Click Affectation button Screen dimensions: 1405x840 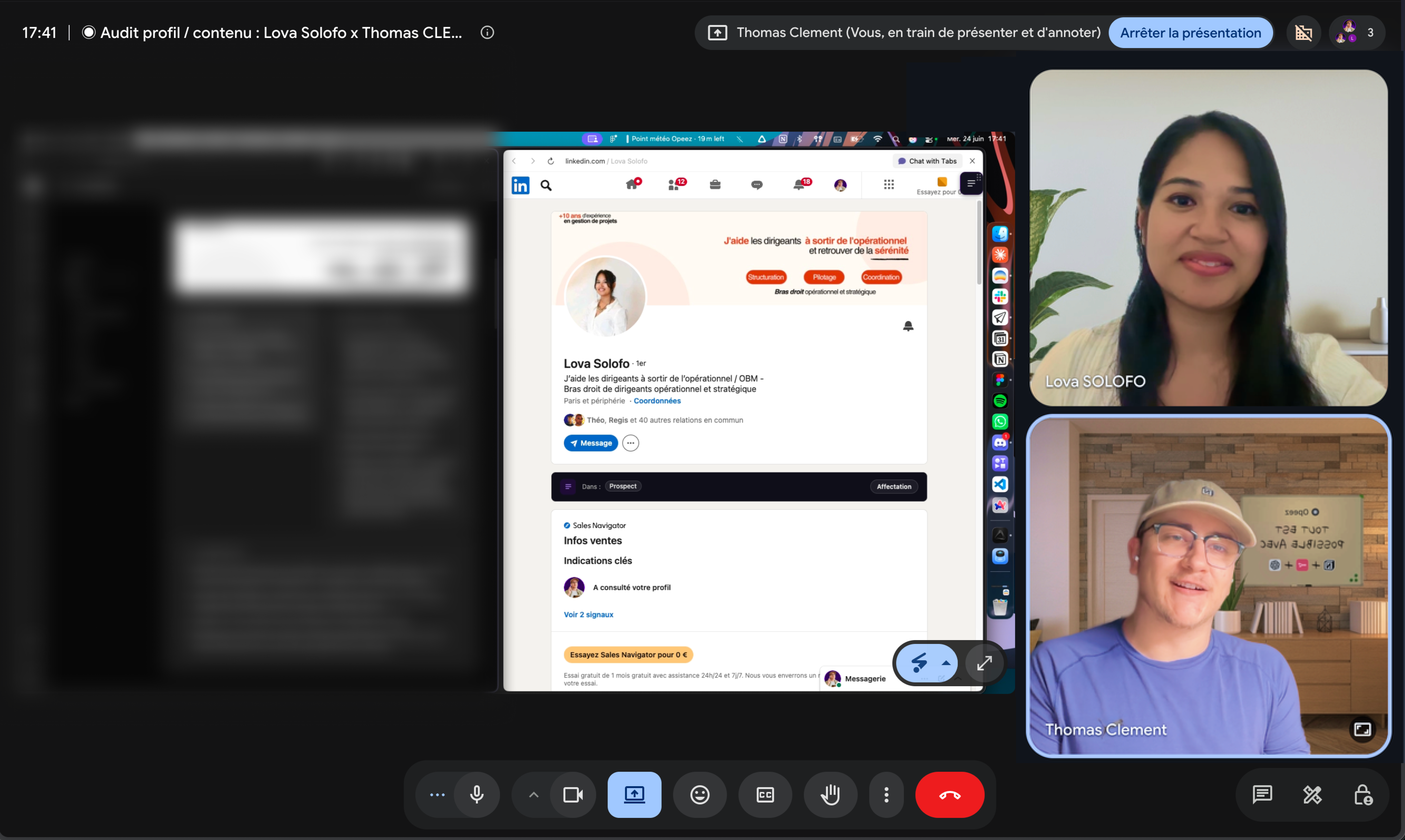click(x=894, y=486)
